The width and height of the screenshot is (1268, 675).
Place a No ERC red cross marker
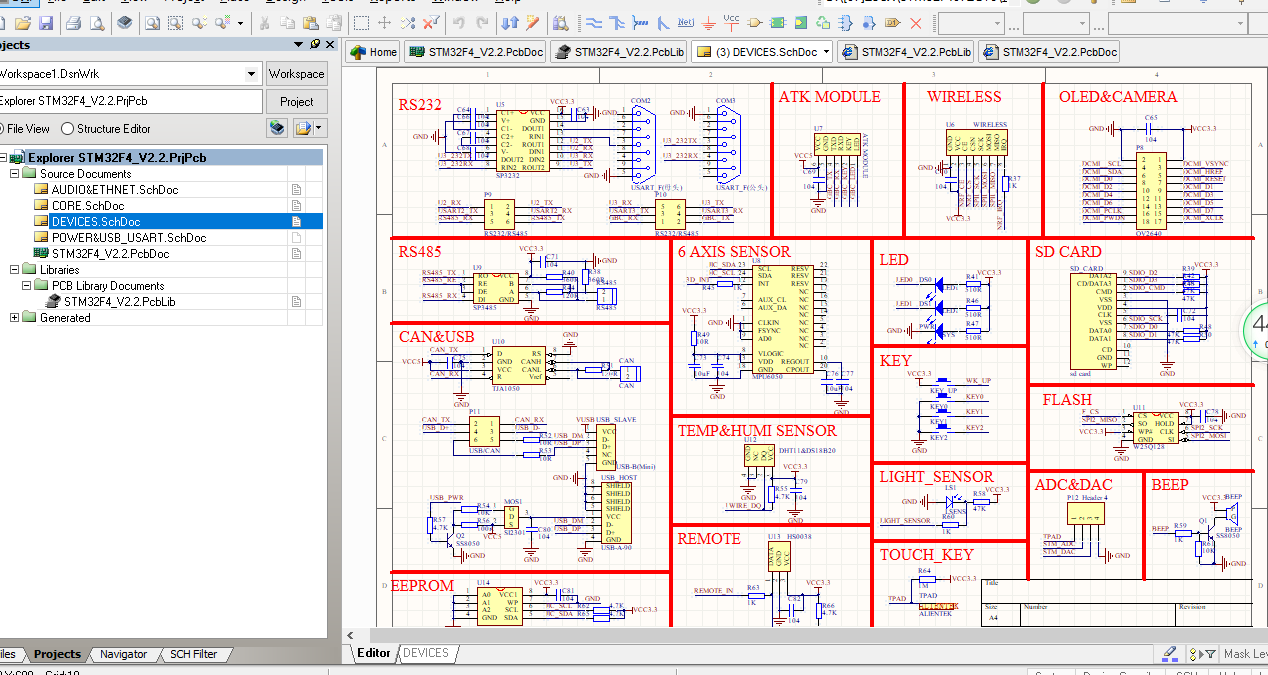pos(916,22)
